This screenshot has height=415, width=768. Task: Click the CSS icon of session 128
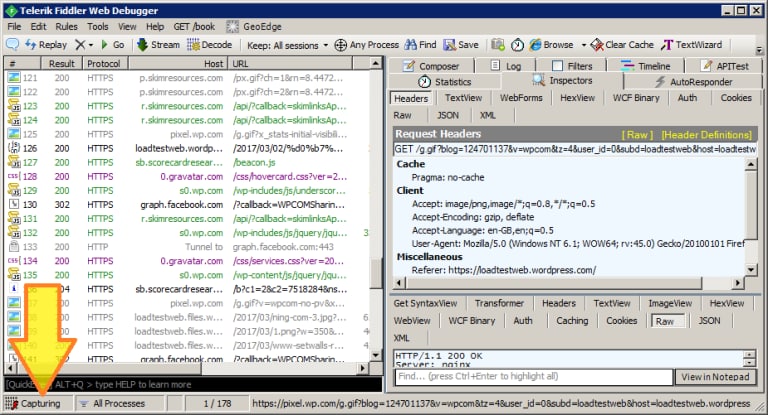14,176
